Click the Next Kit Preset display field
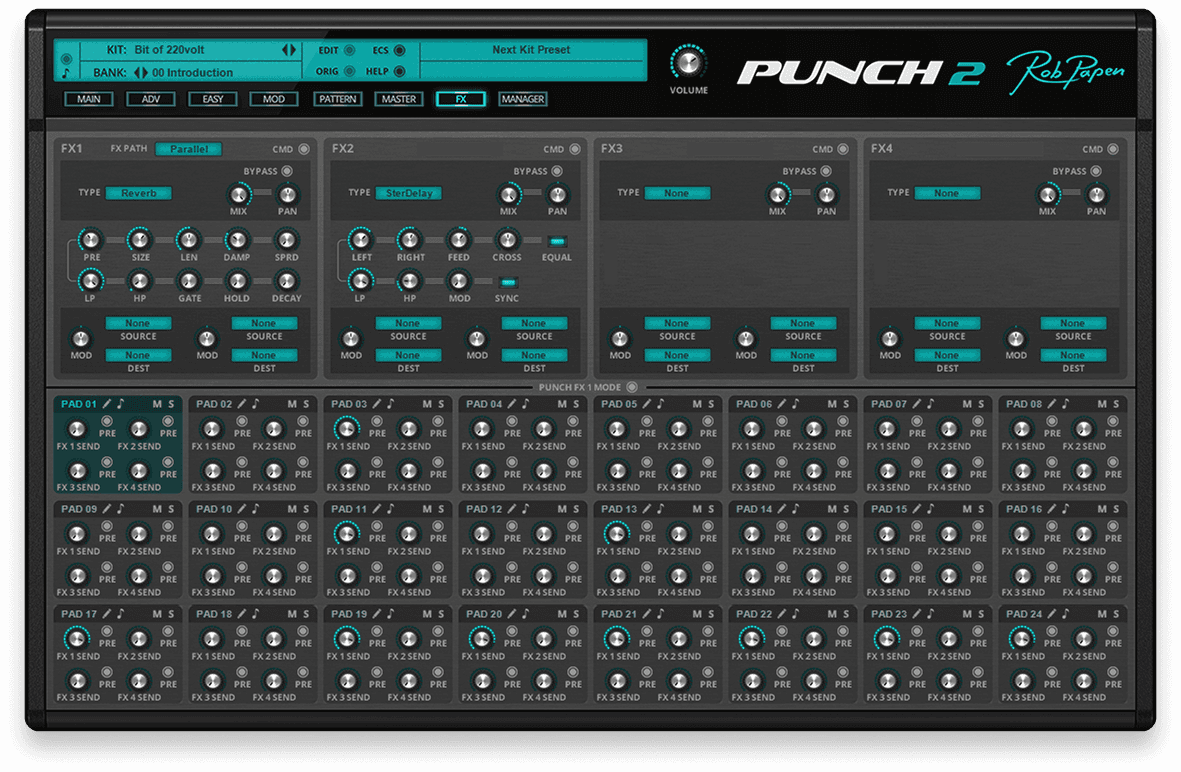This screenshot has height=772, width=1181. (532, 49)
